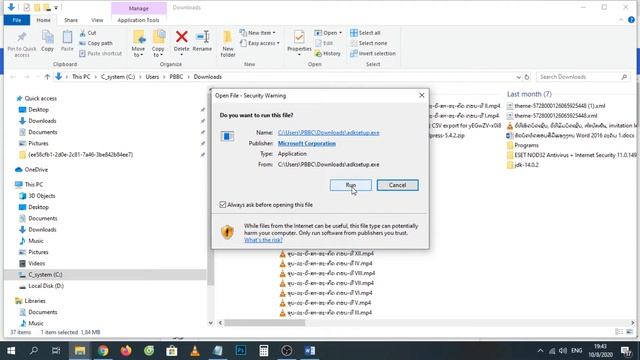Click the horizontal scrollbar thumb in file list
The height and width of the screenshot is (360, 640).
tap(264, 323)
